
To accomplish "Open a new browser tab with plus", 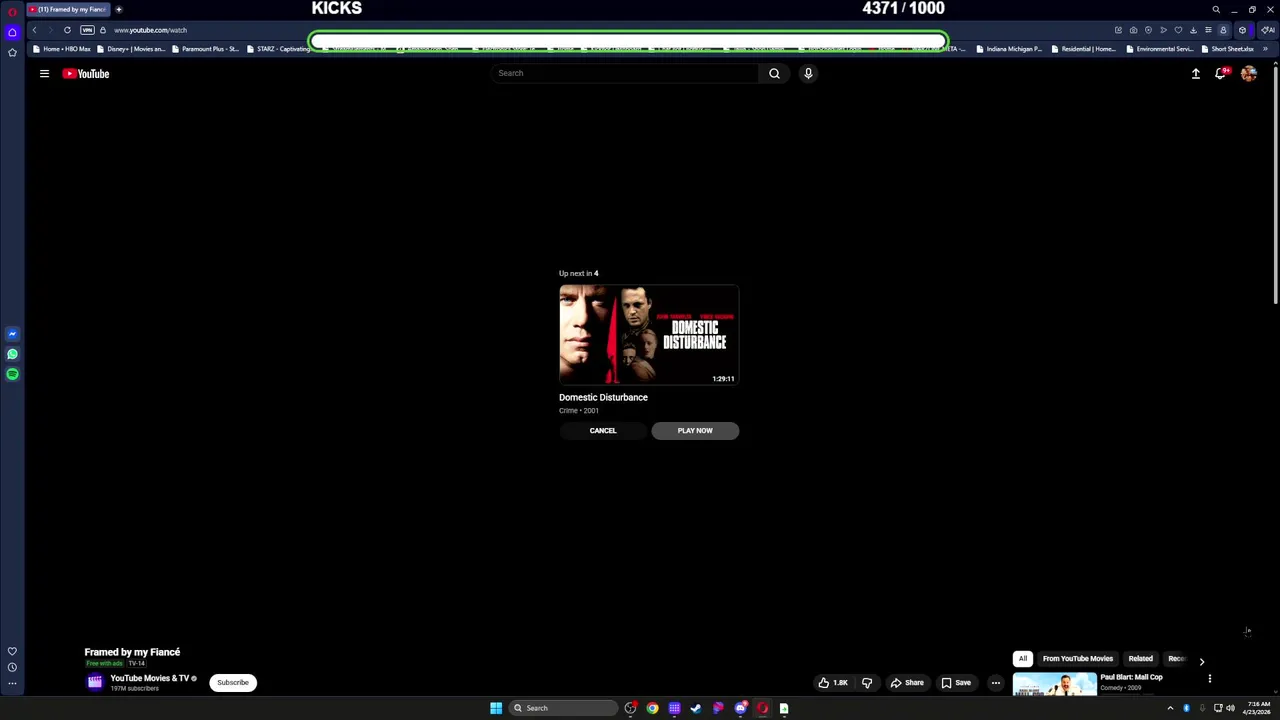I will 118,9.
